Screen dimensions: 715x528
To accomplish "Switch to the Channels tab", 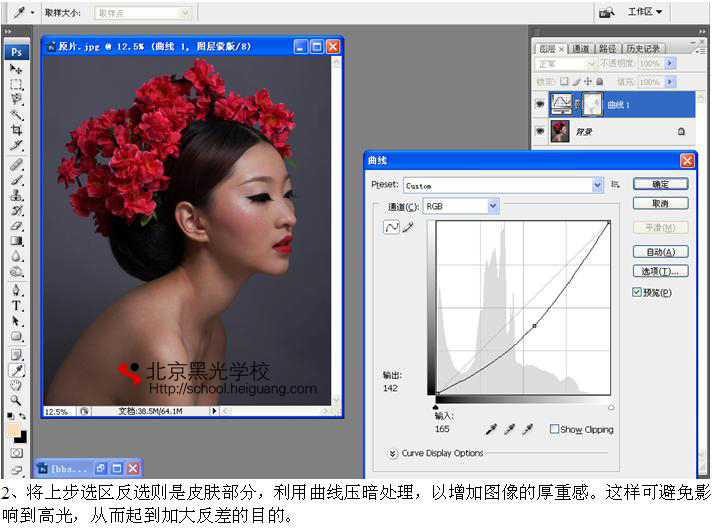I will 580,48.
